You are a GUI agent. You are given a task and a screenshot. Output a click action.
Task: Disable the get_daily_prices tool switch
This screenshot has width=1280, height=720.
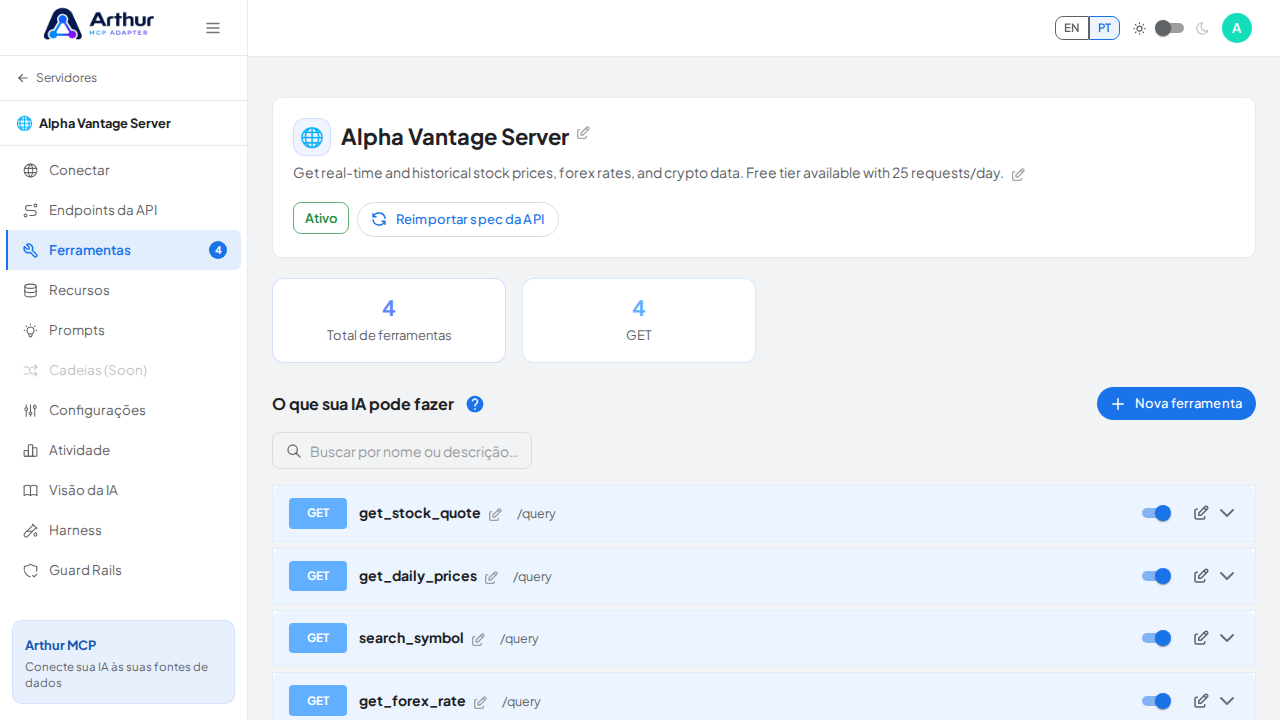click(1157, 576)
